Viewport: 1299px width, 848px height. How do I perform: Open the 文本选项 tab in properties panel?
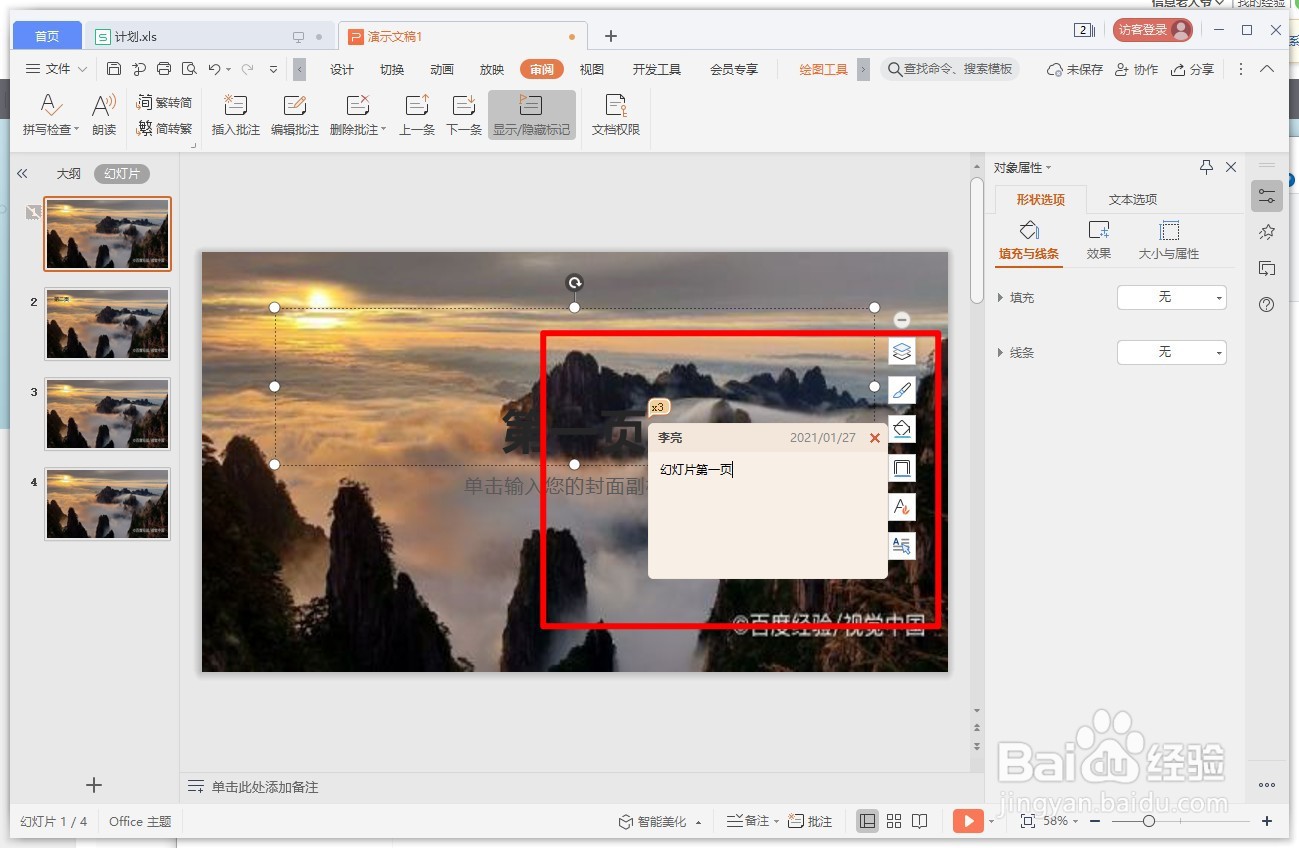pyautogui.click(x=1133, y=199)
